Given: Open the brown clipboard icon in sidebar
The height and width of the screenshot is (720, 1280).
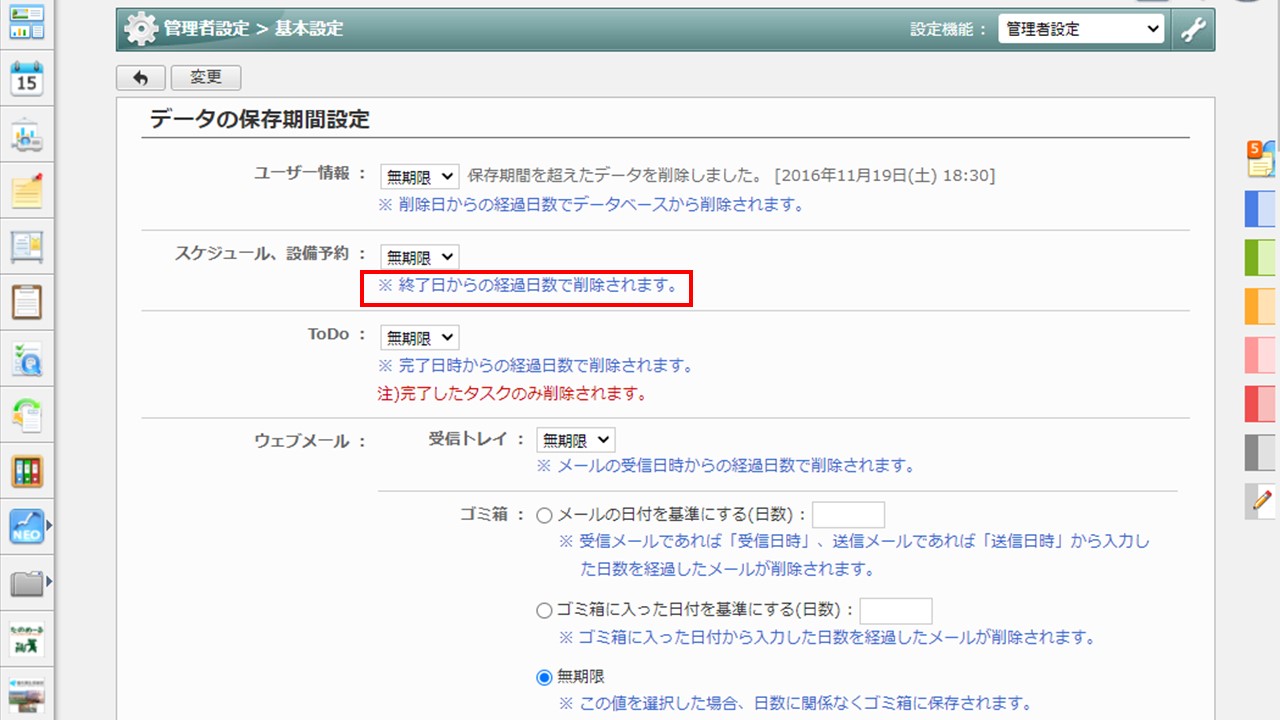Looking at the screenshot, I should pos(27,302).
